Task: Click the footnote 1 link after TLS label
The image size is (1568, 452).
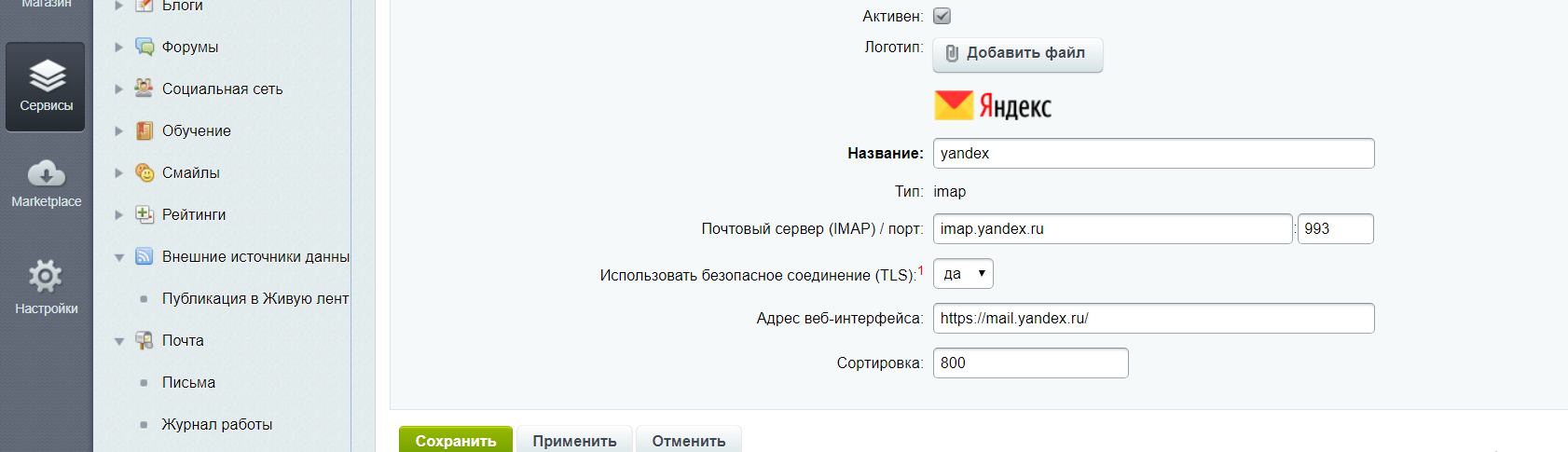Action: click(x=921, y=270)
